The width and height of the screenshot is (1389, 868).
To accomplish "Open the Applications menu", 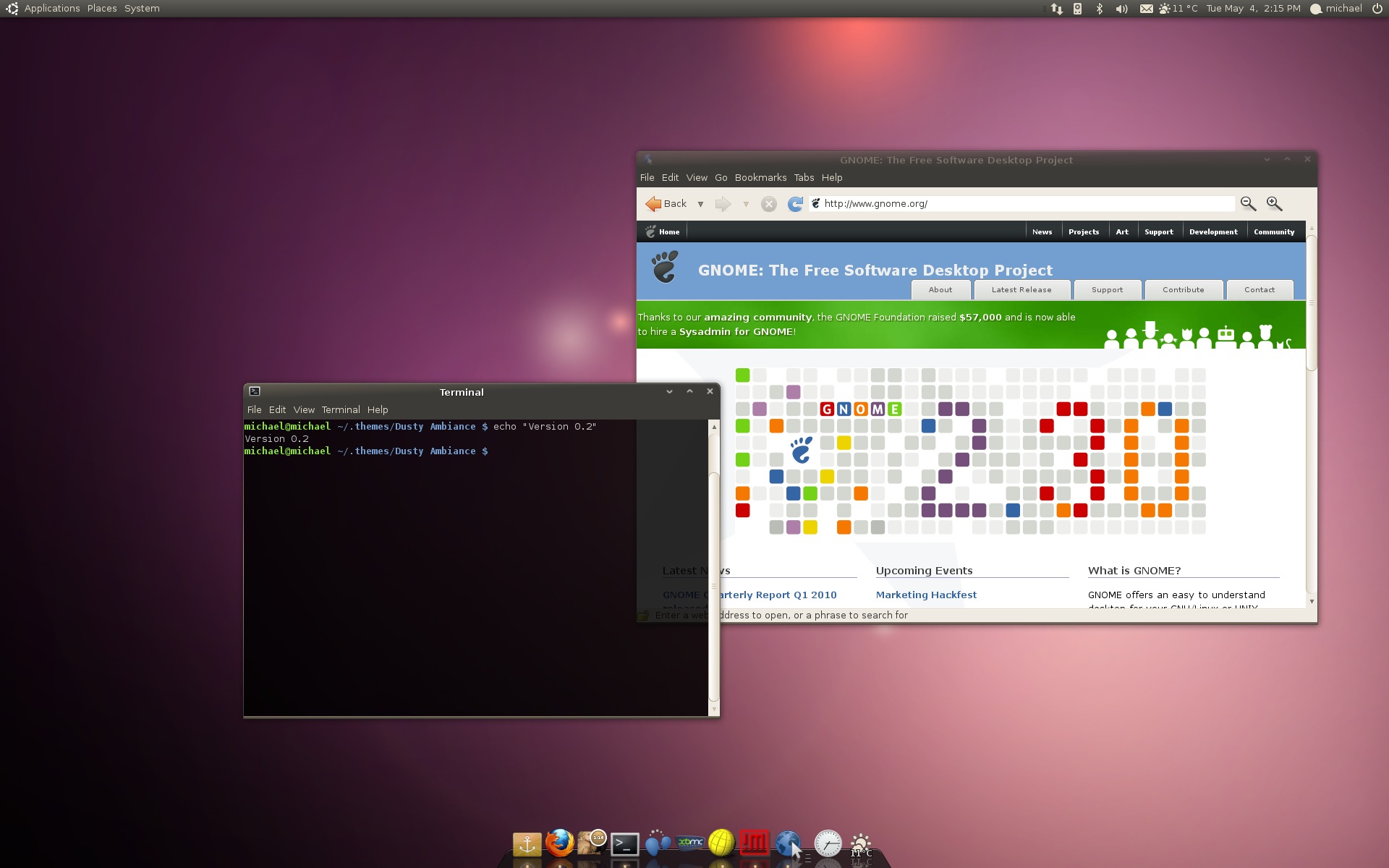I will tap(52, 9).
